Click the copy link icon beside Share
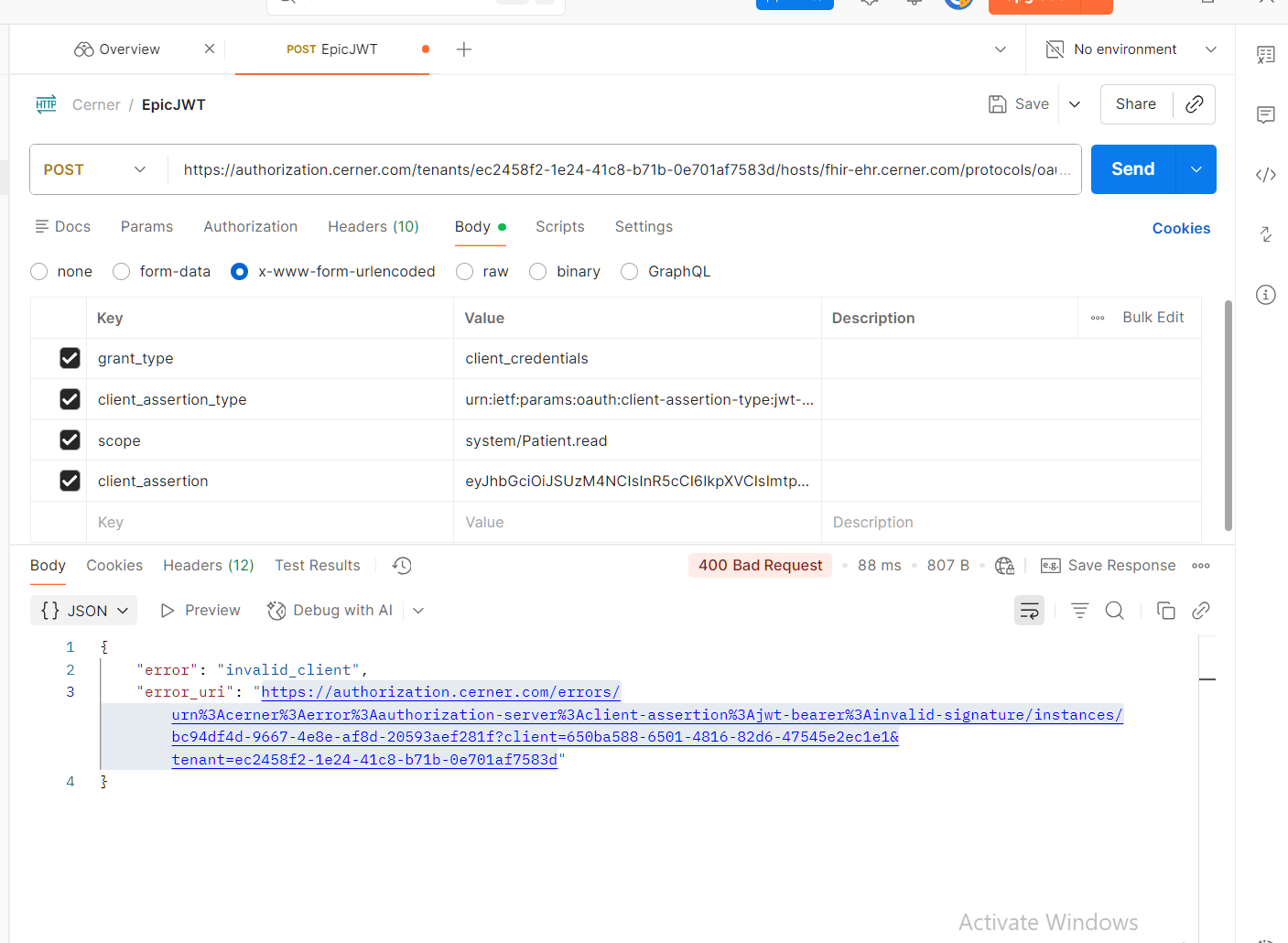Viewport: 1288px width, 943px height. 1194,104
